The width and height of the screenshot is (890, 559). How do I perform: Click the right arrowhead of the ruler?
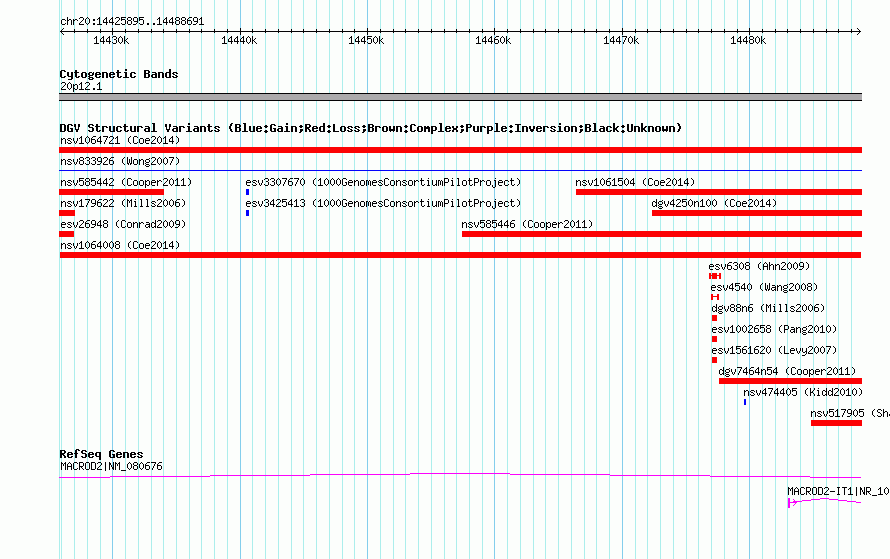pos(858,31)
